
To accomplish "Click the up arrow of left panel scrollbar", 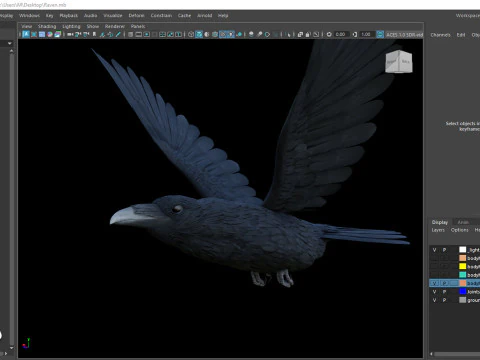I will coord(12,51).
